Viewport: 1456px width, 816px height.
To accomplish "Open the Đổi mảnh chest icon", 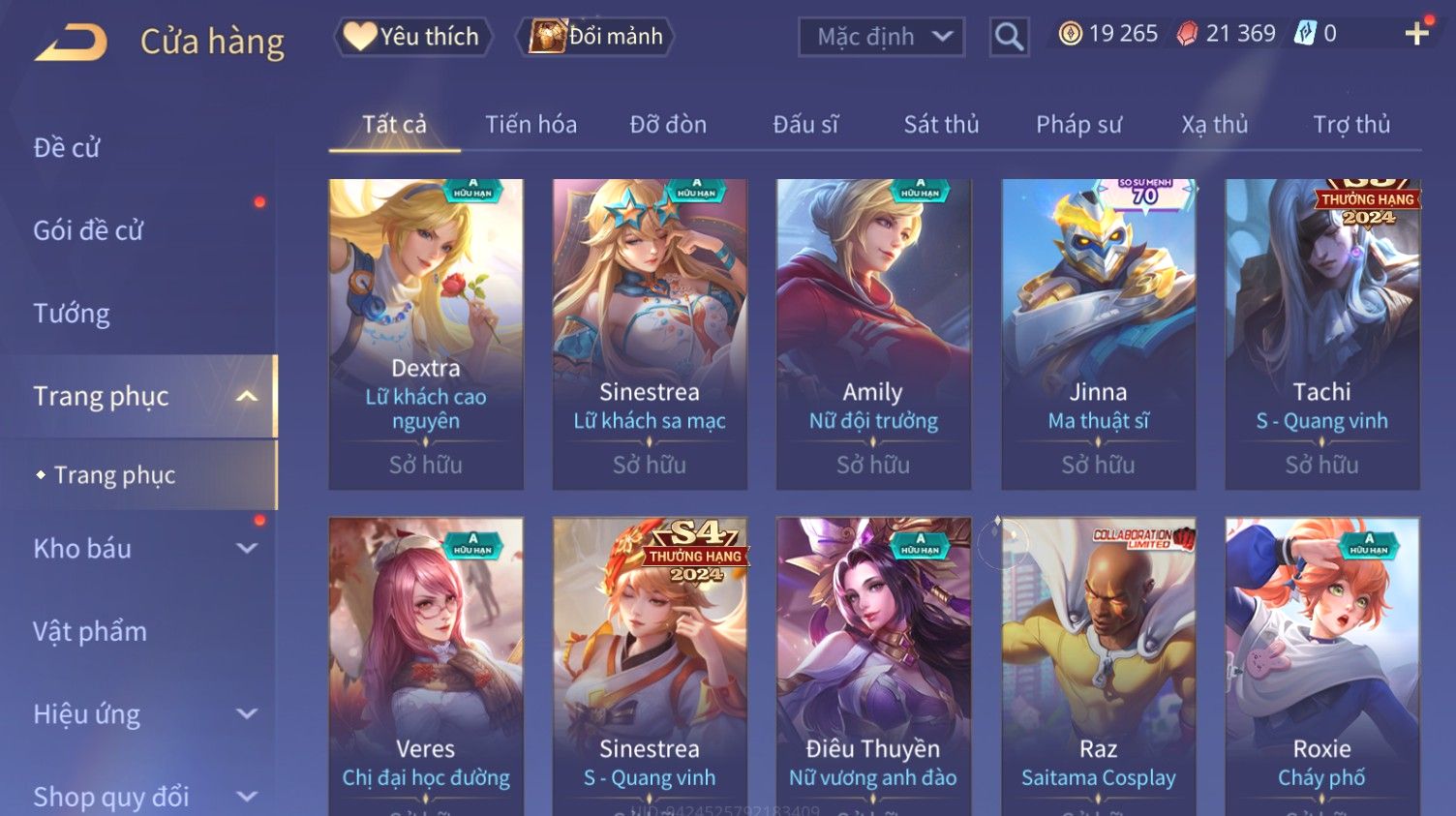I will tap(546, 37).
